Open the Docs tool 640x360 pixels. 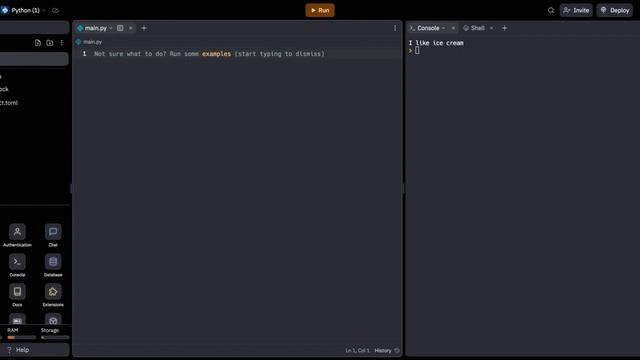(17, 295)
